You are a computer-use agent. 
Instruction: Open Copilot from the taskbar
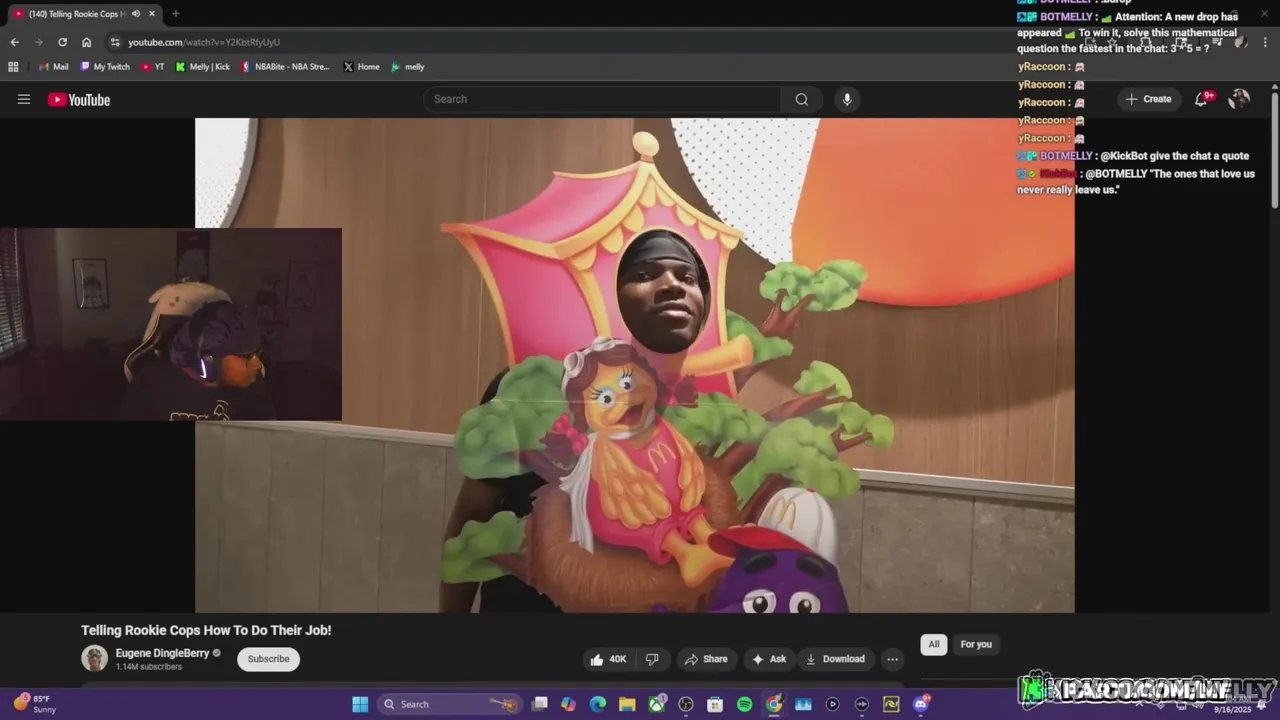569,704
